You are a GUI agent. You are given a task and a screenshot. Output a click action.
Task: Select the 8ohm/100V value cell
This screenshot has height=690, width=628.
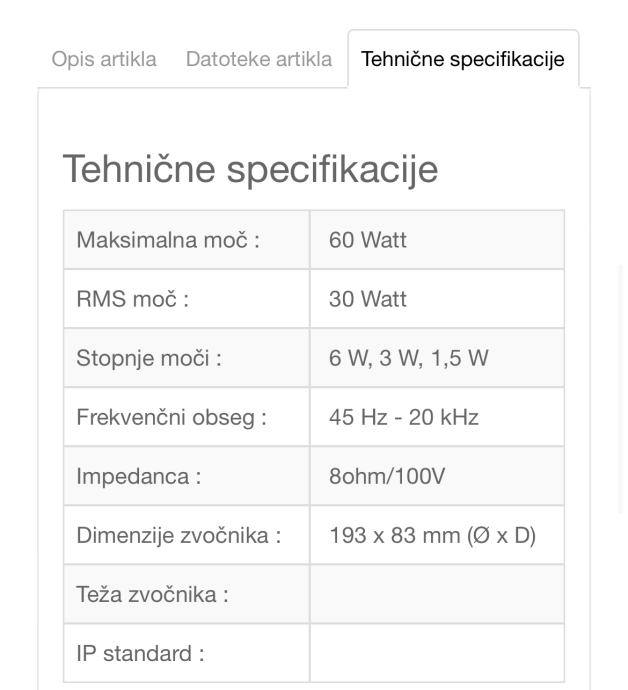click(x=437, y=476)
